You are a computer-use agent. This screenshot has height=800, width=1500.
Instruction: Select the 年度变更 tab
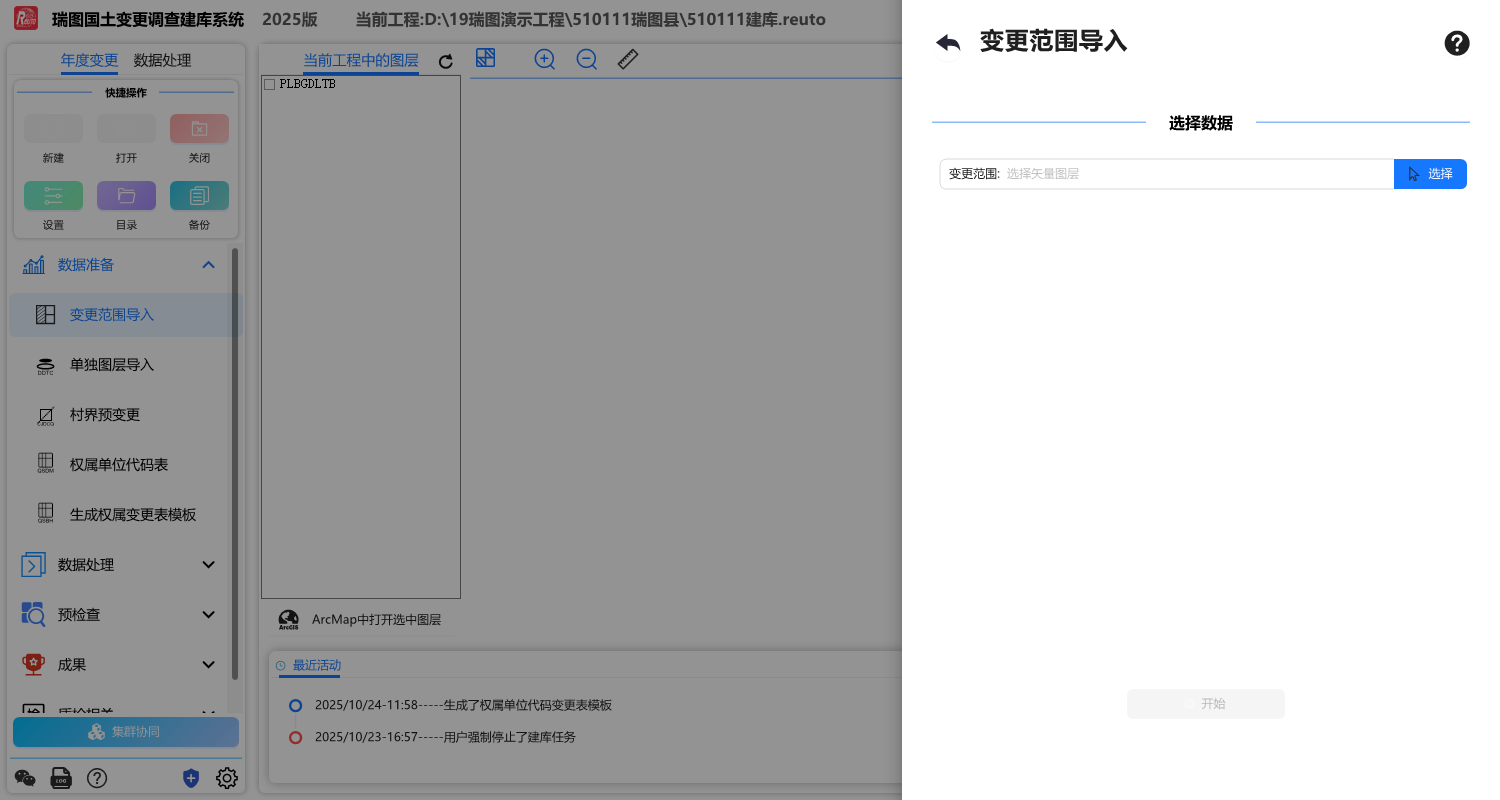(89, 61)
